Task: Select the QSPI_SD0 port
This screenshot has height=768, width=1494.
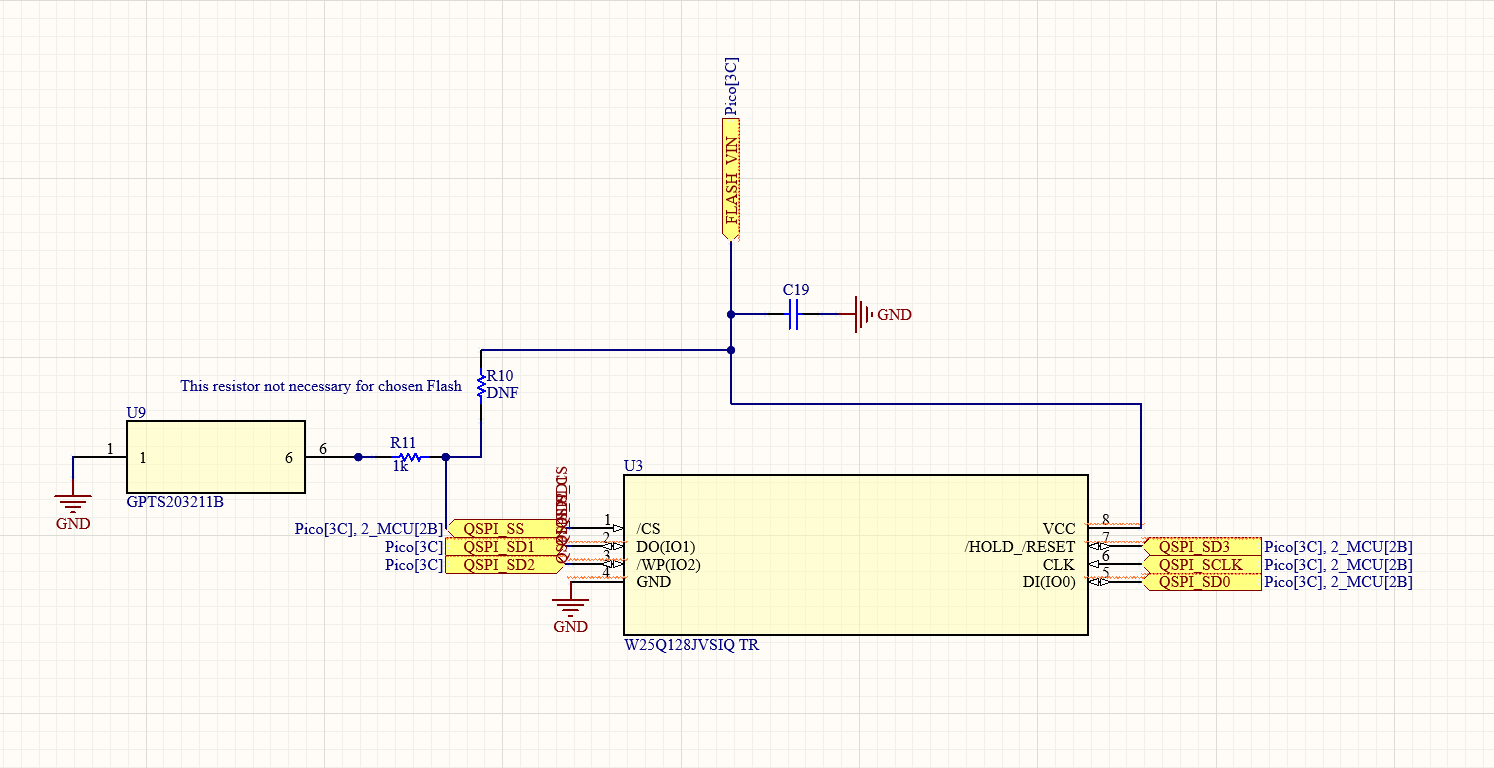Action: (1202, 583)
